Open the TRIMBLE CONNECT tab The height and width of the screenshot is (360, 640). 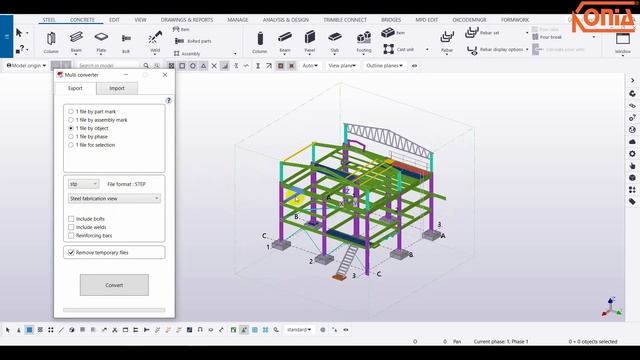click(x=345, y=20)
